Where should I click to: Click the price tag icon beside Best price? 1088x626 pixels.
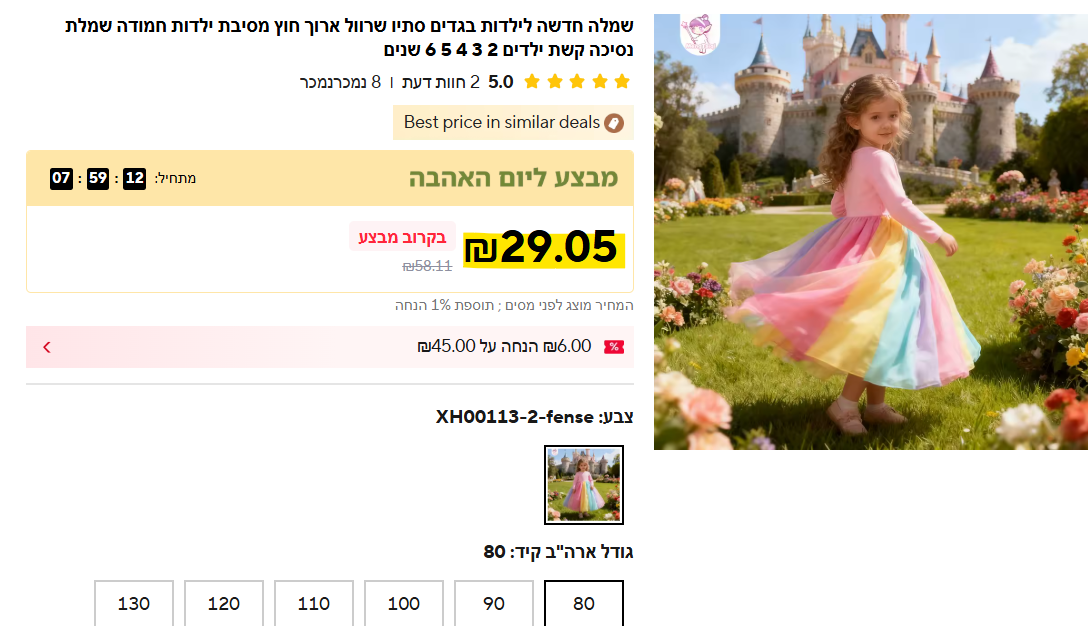[614, 124]
